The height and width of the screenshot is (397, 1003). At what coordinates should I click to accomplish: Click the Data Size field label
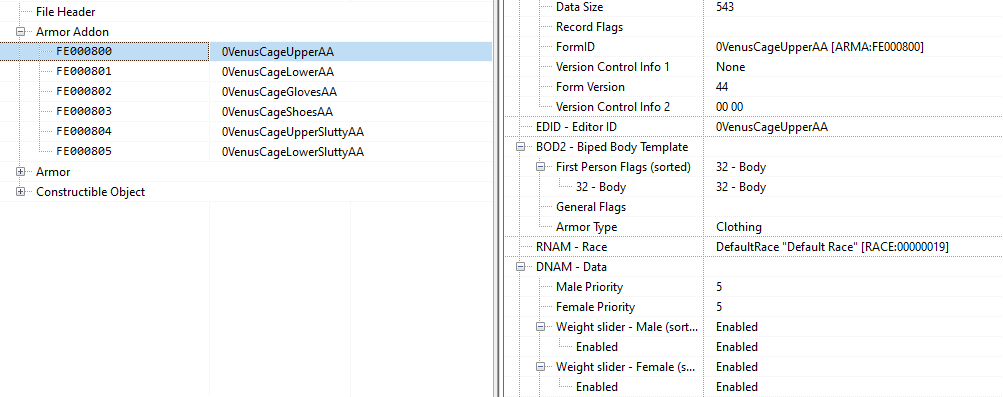(x=580, y=7)
